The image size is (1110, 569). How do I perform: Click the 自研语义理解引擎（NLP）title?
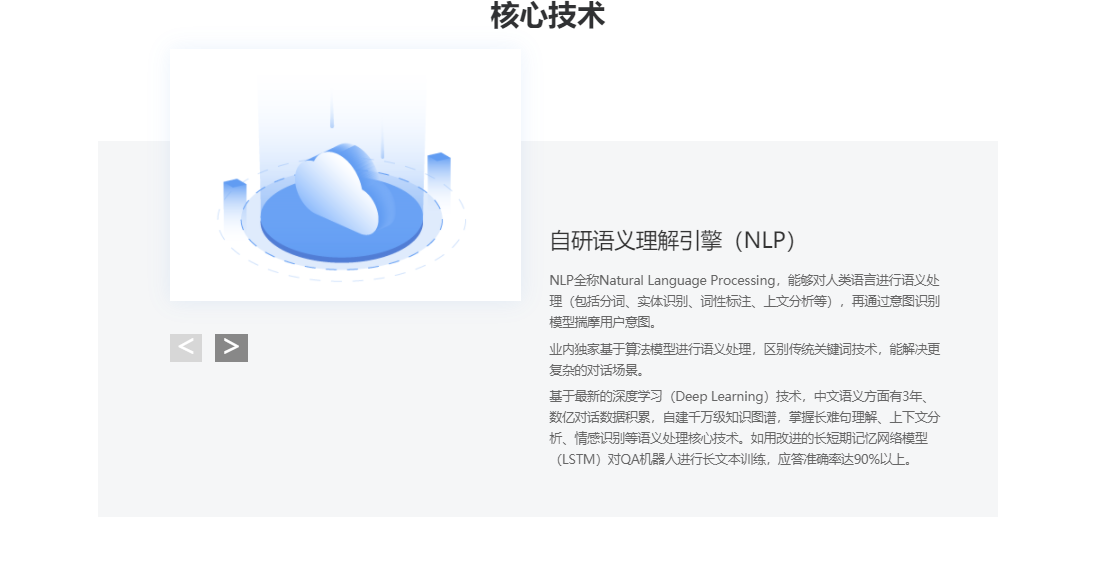click(673, 241)
